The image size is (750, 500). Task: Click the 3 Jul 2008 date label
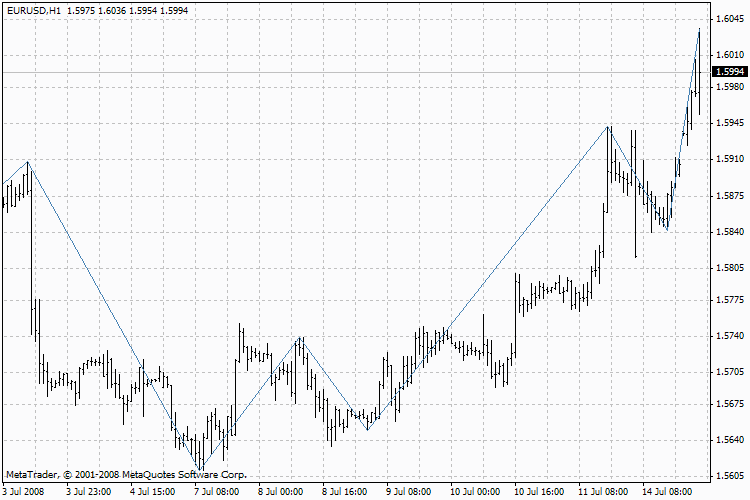[23, 491]
